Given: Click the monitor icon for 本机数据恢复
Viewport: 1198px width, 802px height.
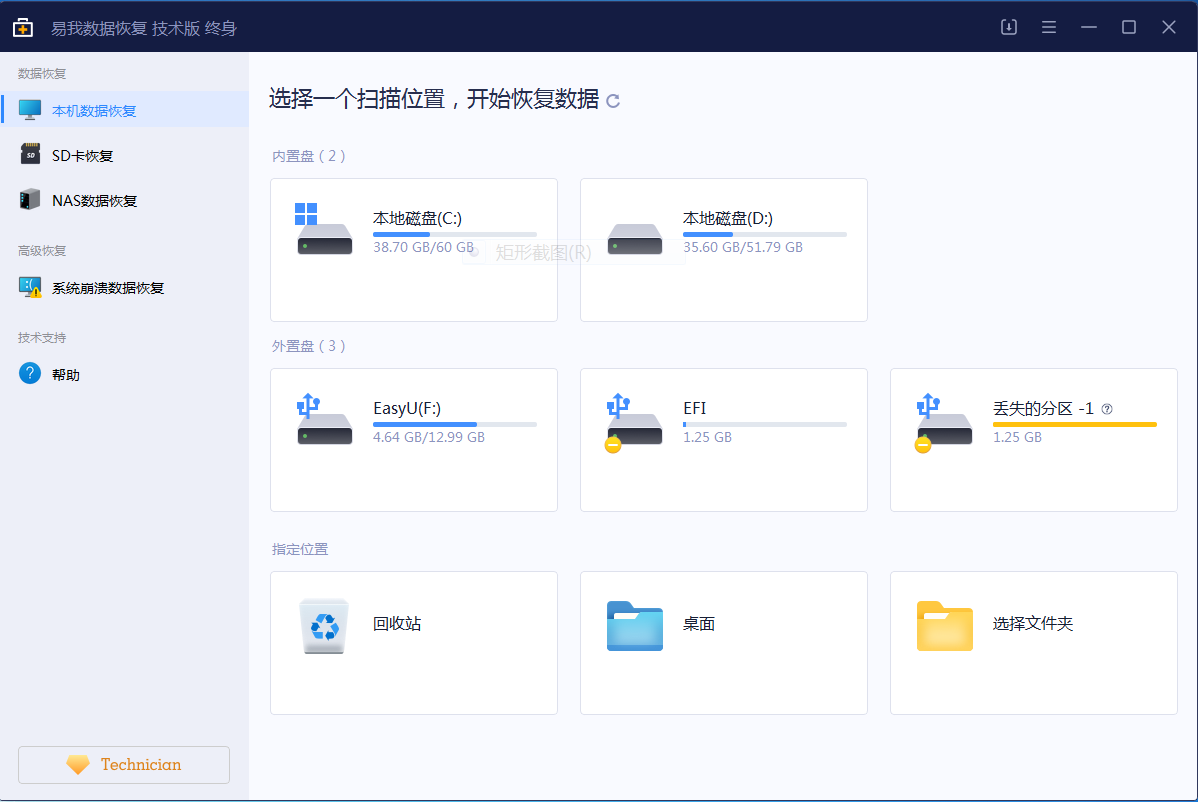Looking at the screenshot, I should pyautogui.click(x=30, y=110).
